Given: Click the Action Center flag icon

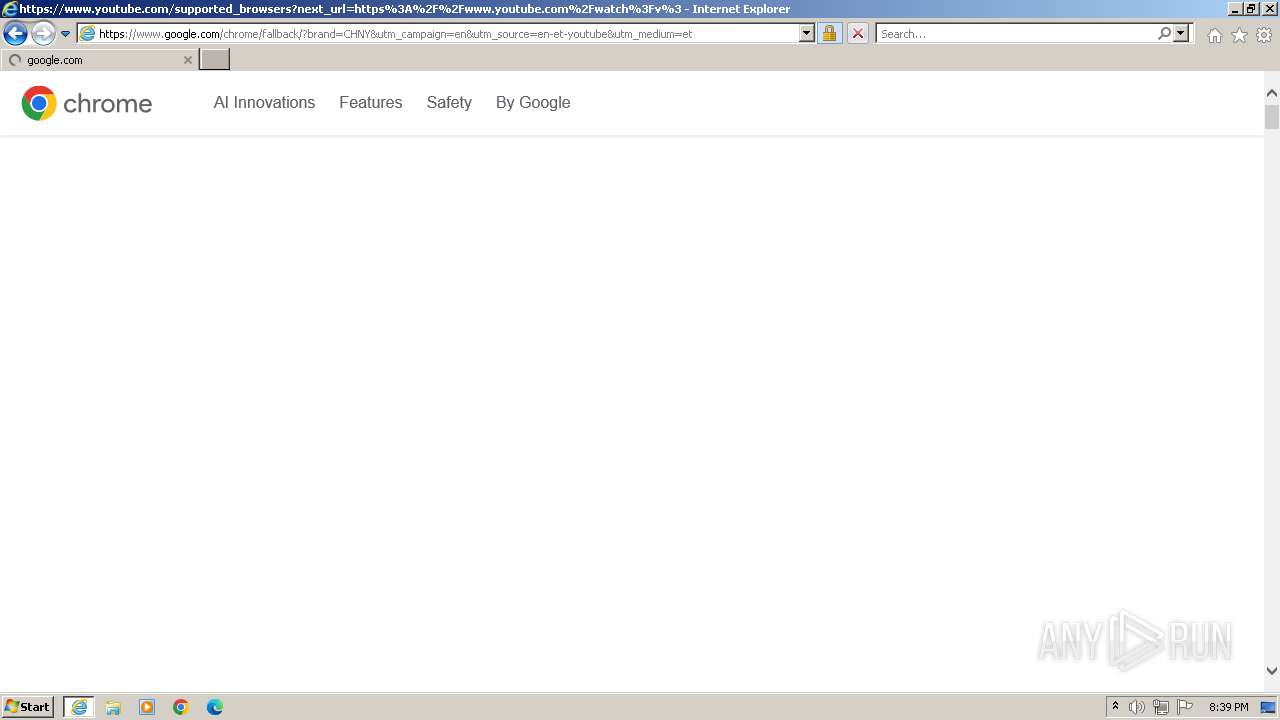Looking at the screenshot, I should (x=1185, y=707).
